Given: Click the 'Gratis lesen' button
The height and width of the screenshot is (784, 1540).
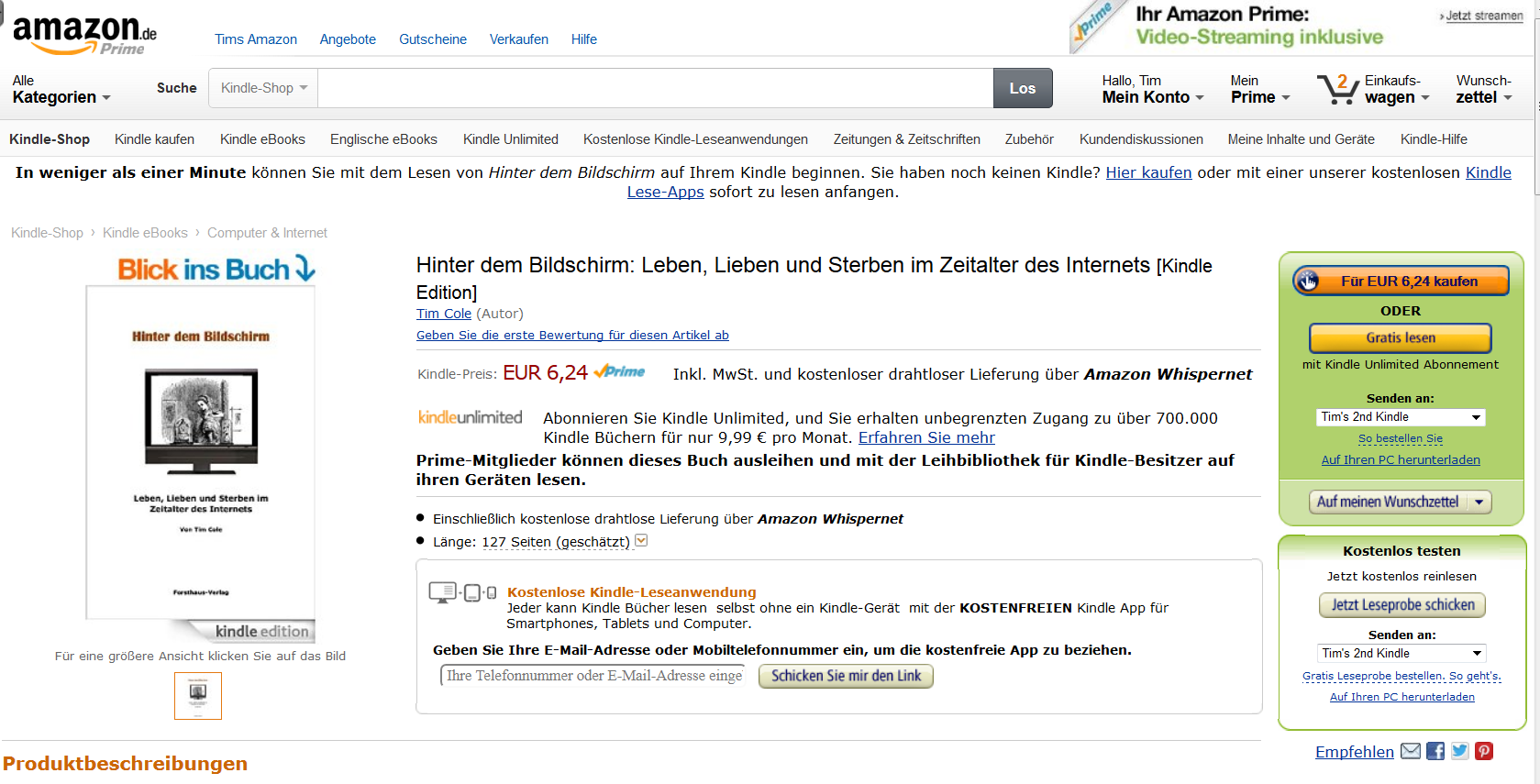Looking at the screenshot, I should [x=1400, y=337].
